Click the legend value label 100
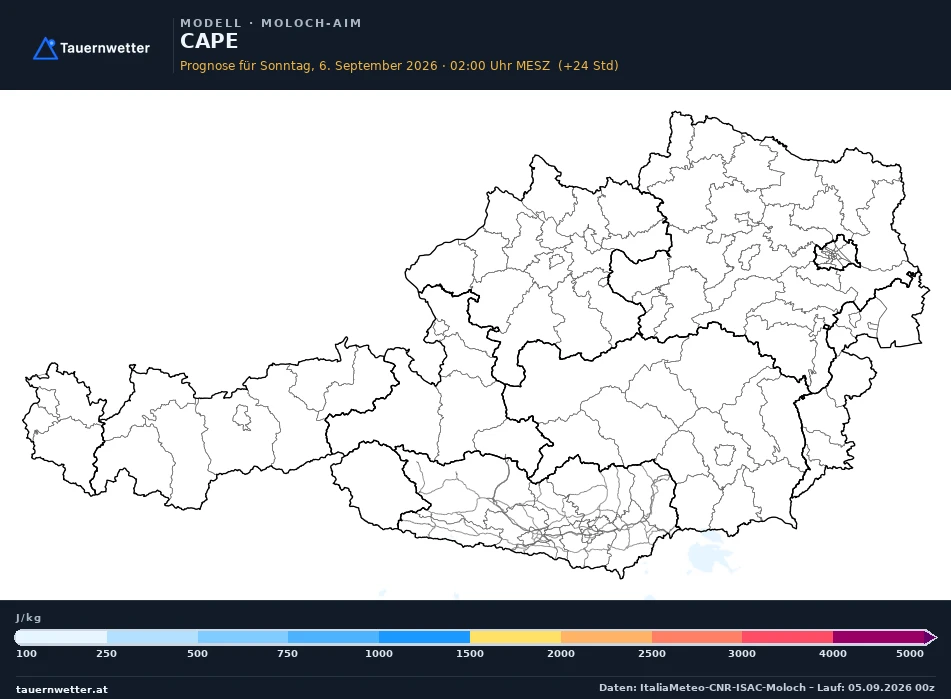Image resolution: width=951 pixels, height=699 pixels. tap(26, 654)
